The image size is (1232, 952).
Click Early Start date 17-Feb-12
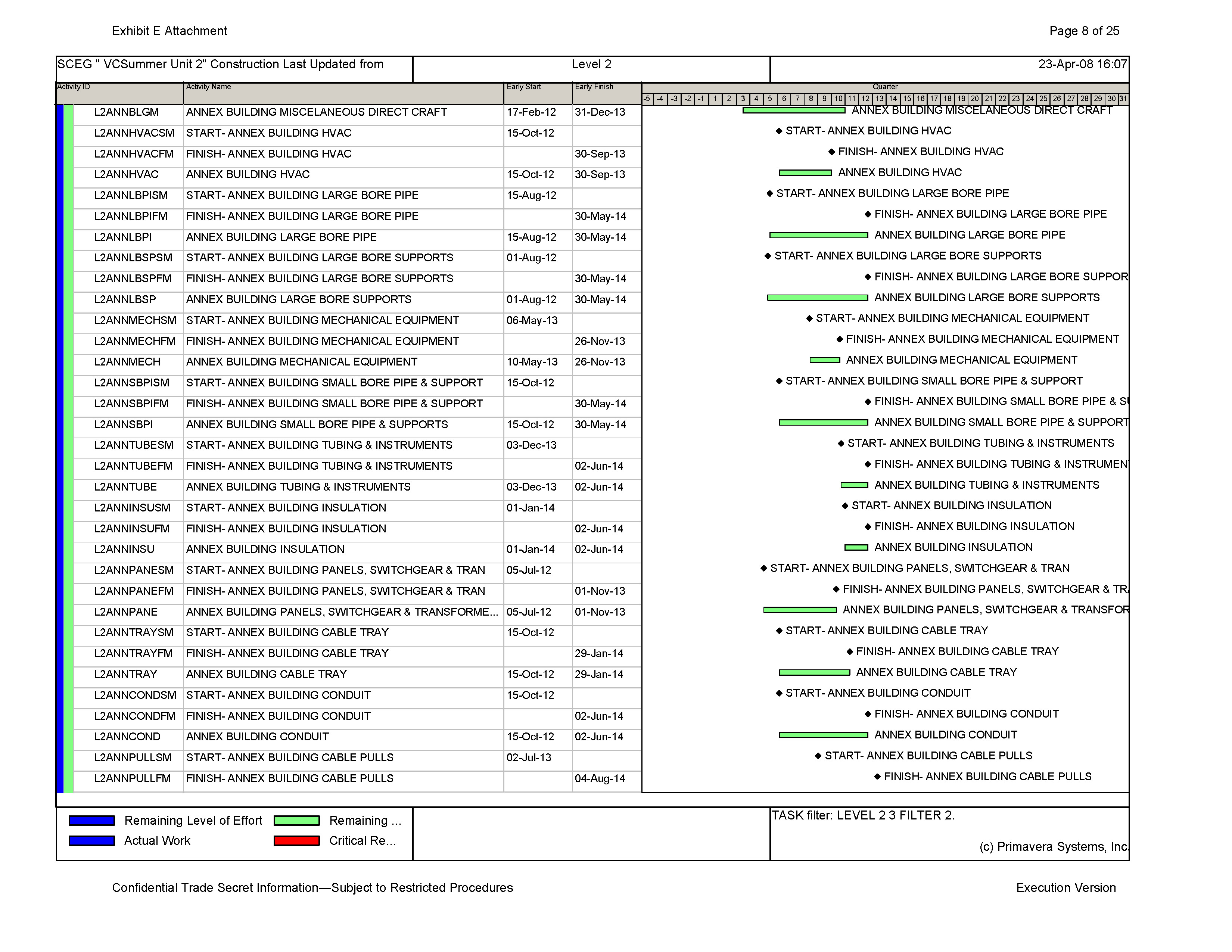coord(531,112)
